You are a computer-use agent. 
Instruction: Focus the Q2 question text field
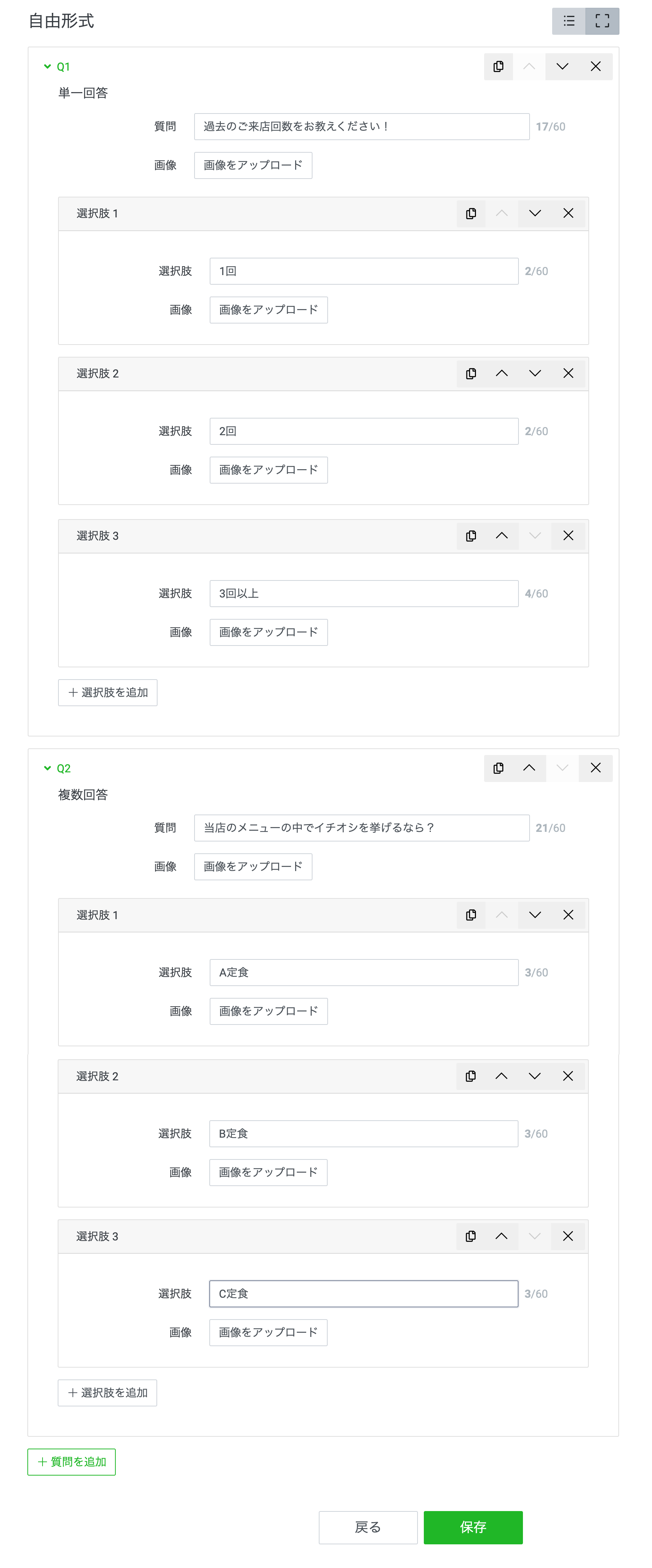(361, 828)
